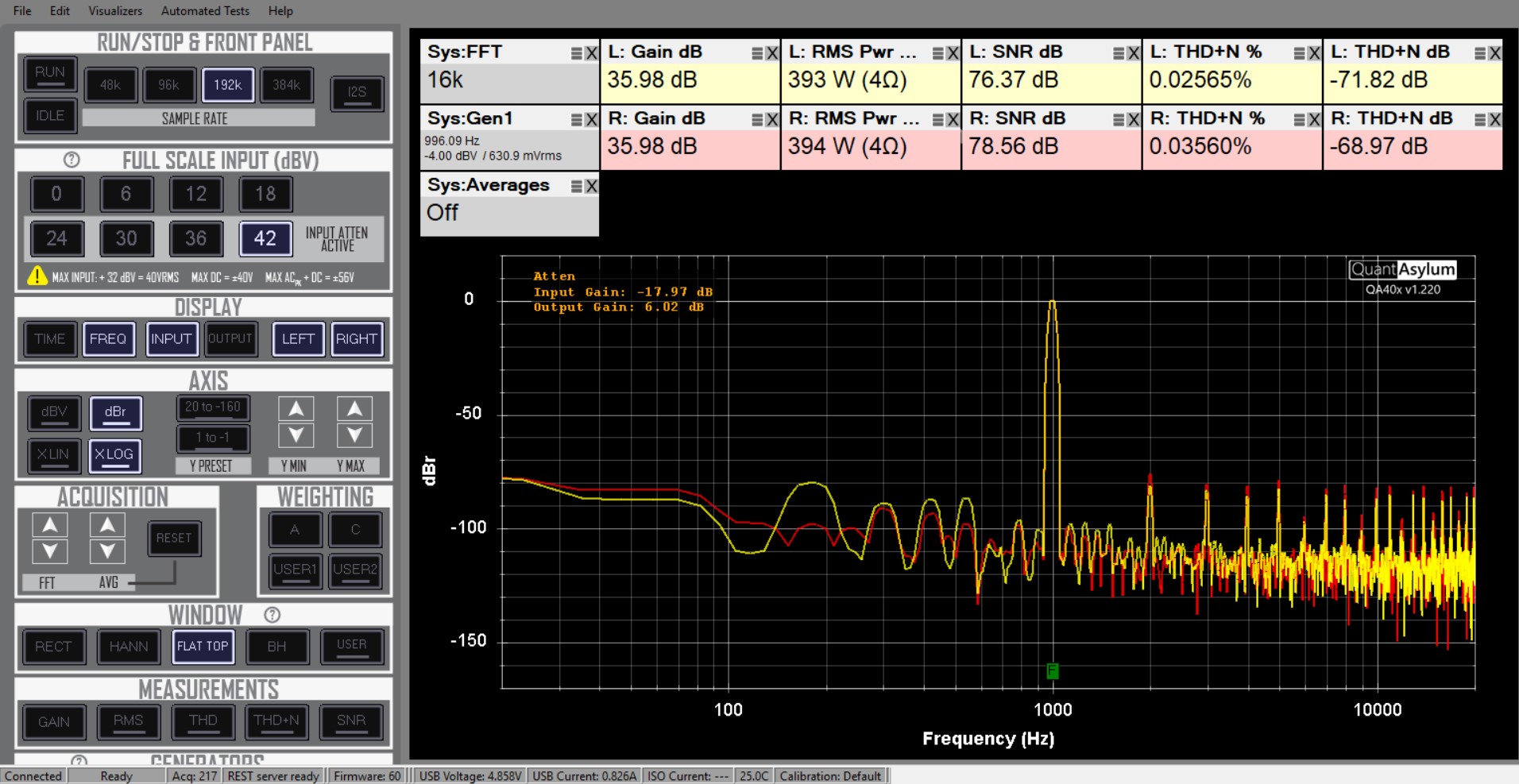Close the L: SNR dB tile
The height and width of the screenshot is (784, 1519).
[1133, 53]
